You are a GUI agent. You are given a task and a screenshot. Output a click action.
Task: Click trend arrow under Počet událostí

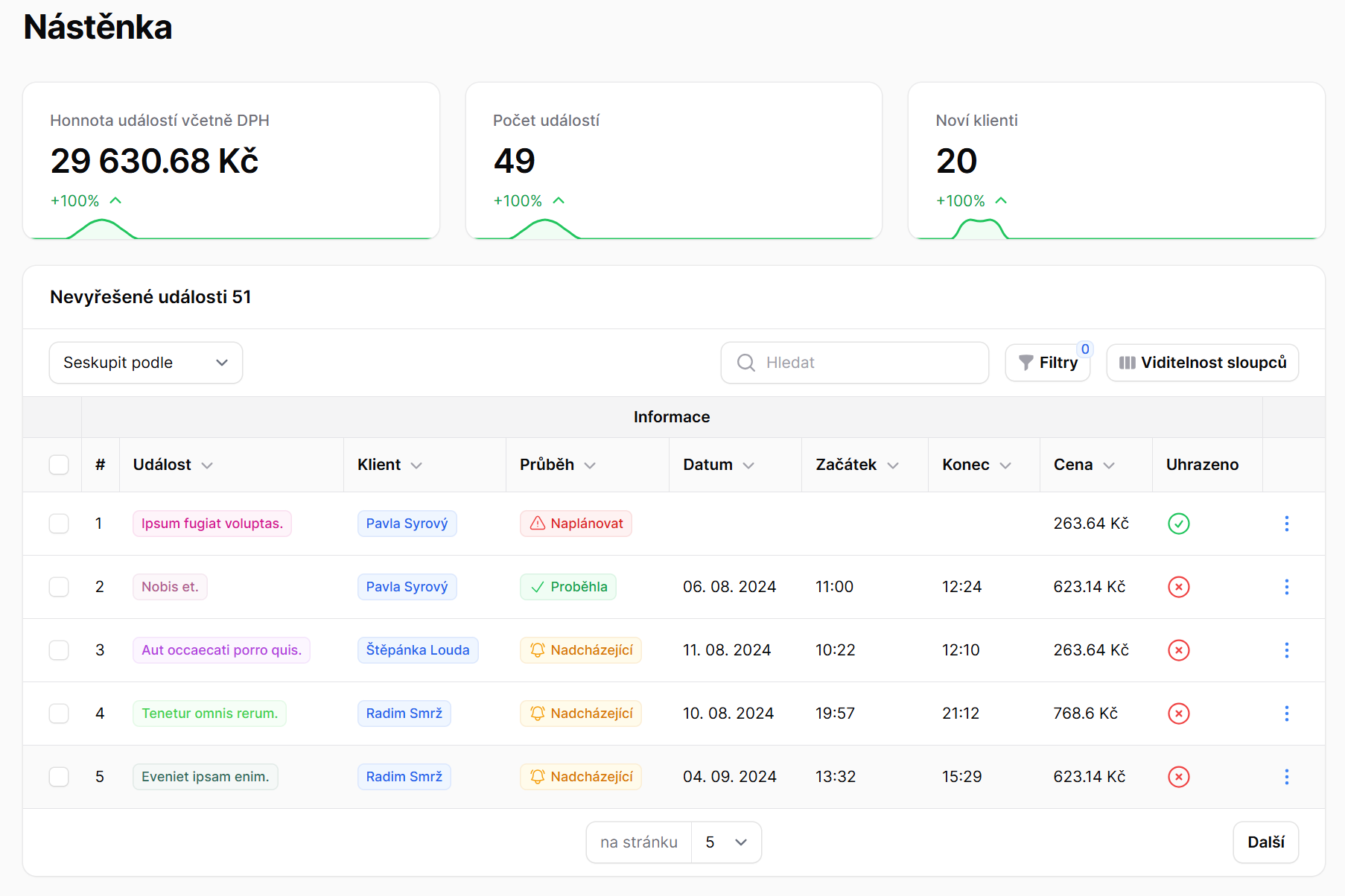click(x=559, y=200)
